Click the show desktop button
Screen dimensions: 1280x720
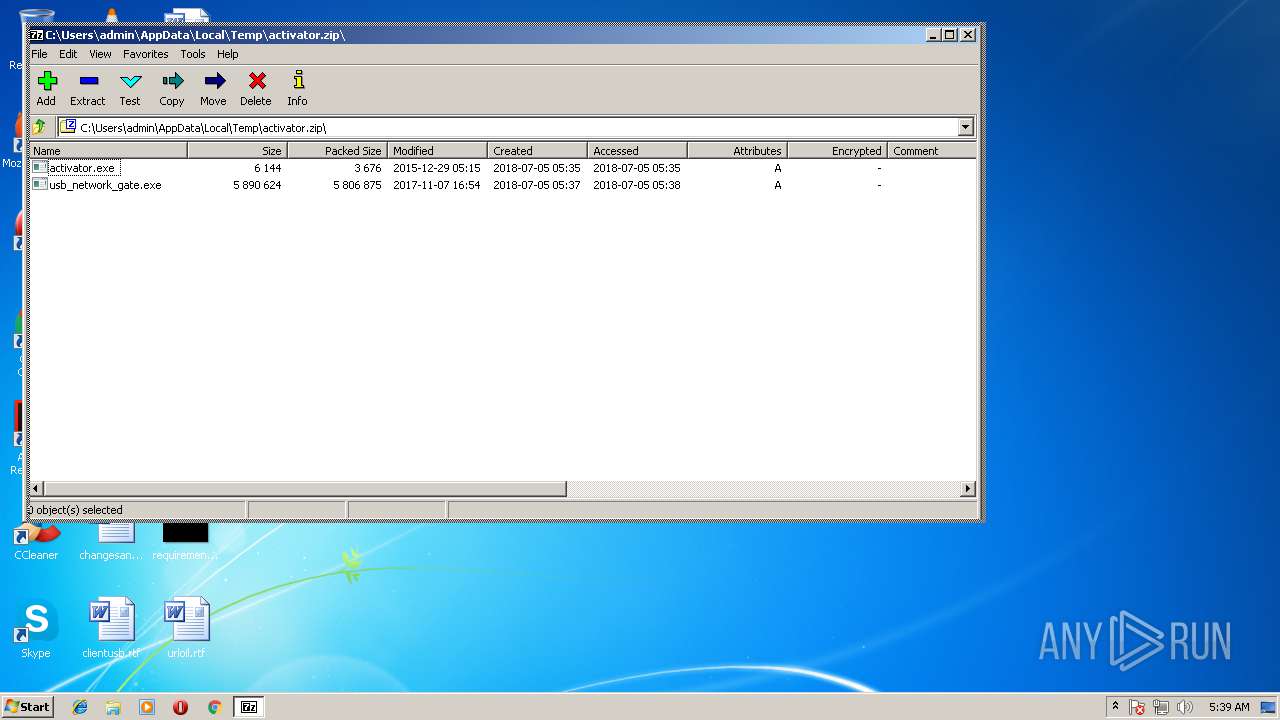[x=1269, y=707]
